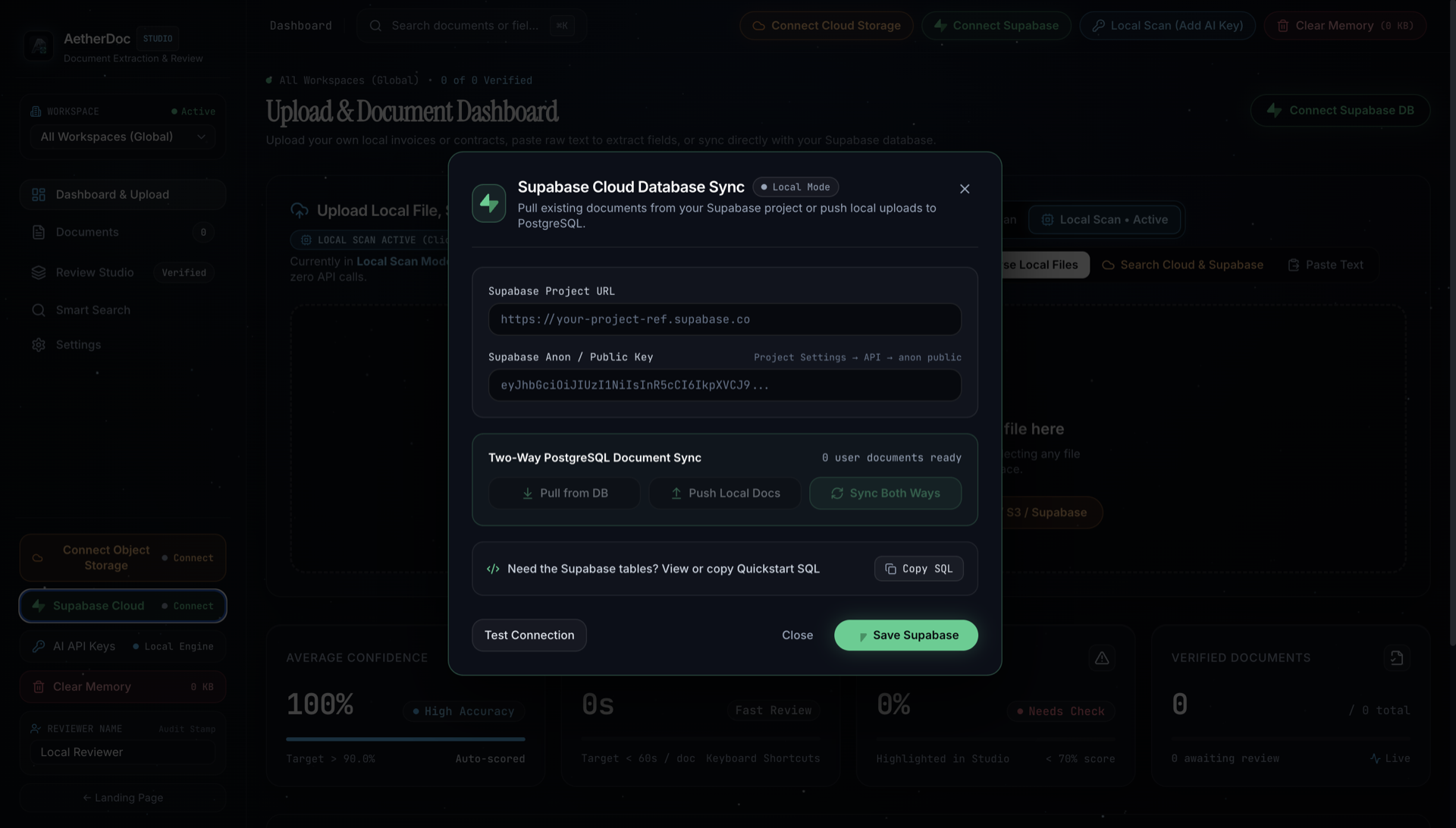The width and height of the screenshot is (1456, 828).
Task: Select Sync Both Ways
Action: pyautogui.click(x=885, y=493)
